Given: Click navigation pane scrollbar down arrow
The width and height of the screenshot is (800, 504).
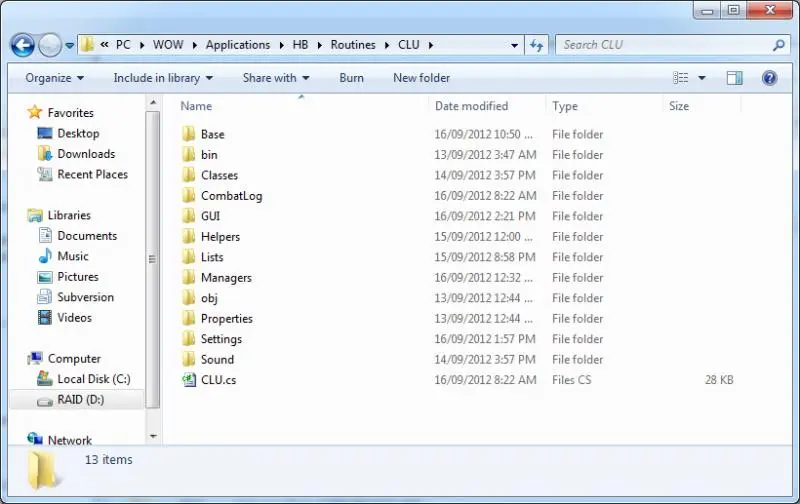Looking at the screenshot, I should coord(153,437).
